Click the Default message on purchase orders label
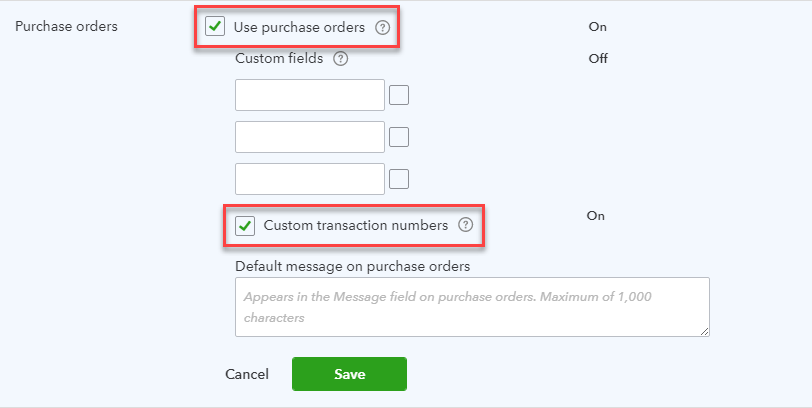This screenshot has height=408, width=812. pos(353,267)
